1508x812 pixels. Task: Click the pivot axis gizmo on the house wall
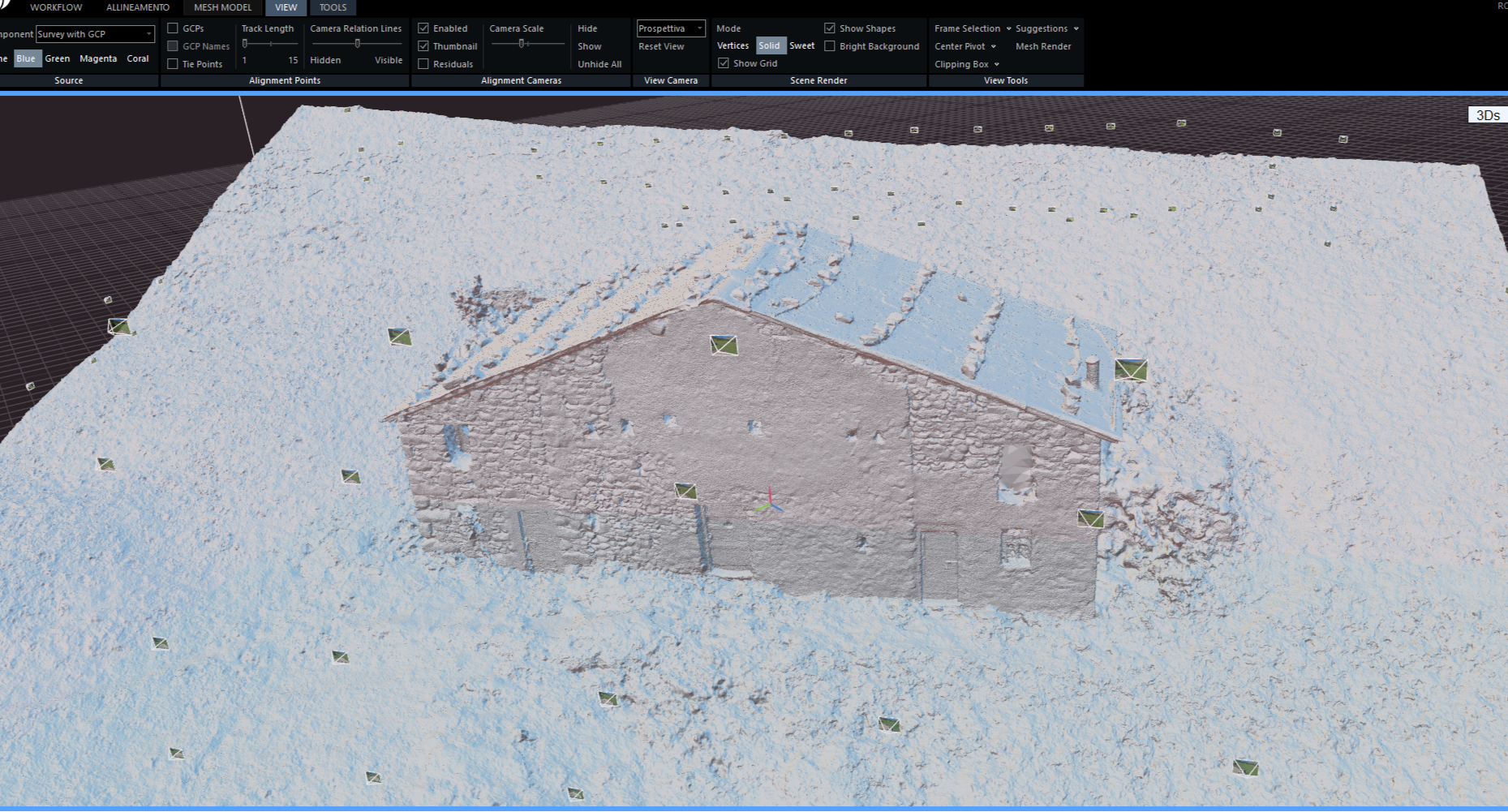click(769, 503)
